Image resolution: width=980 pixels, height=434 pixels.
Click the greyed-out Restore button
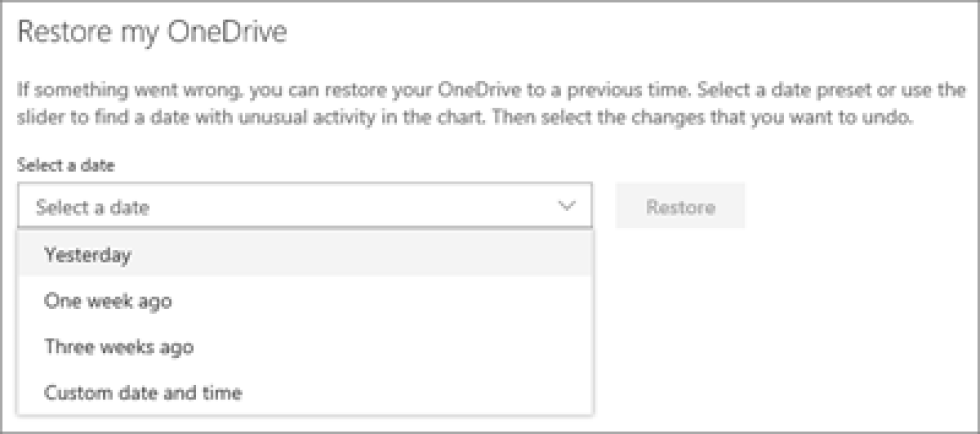pos(680,207)
